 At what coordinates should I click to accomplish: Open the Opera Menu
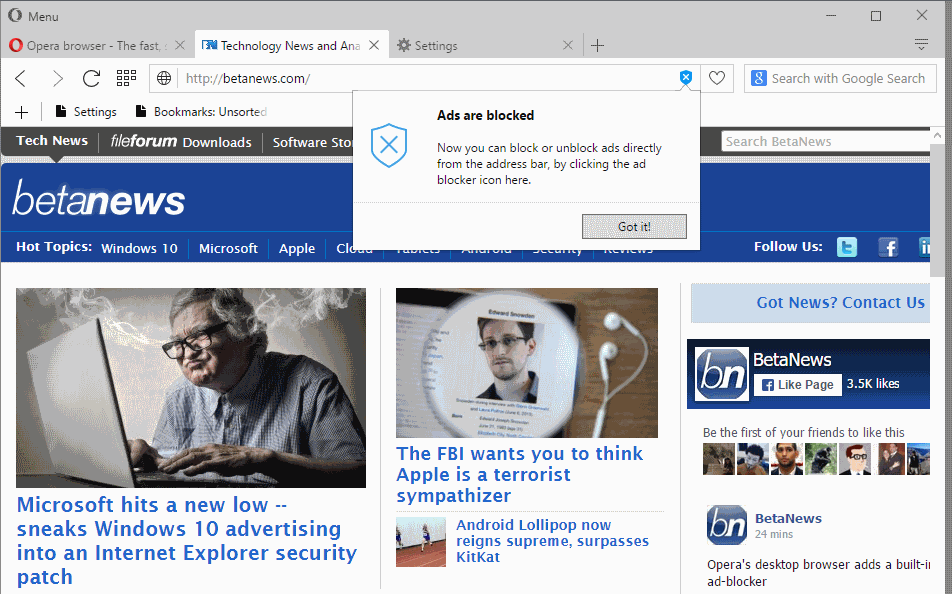33,16
